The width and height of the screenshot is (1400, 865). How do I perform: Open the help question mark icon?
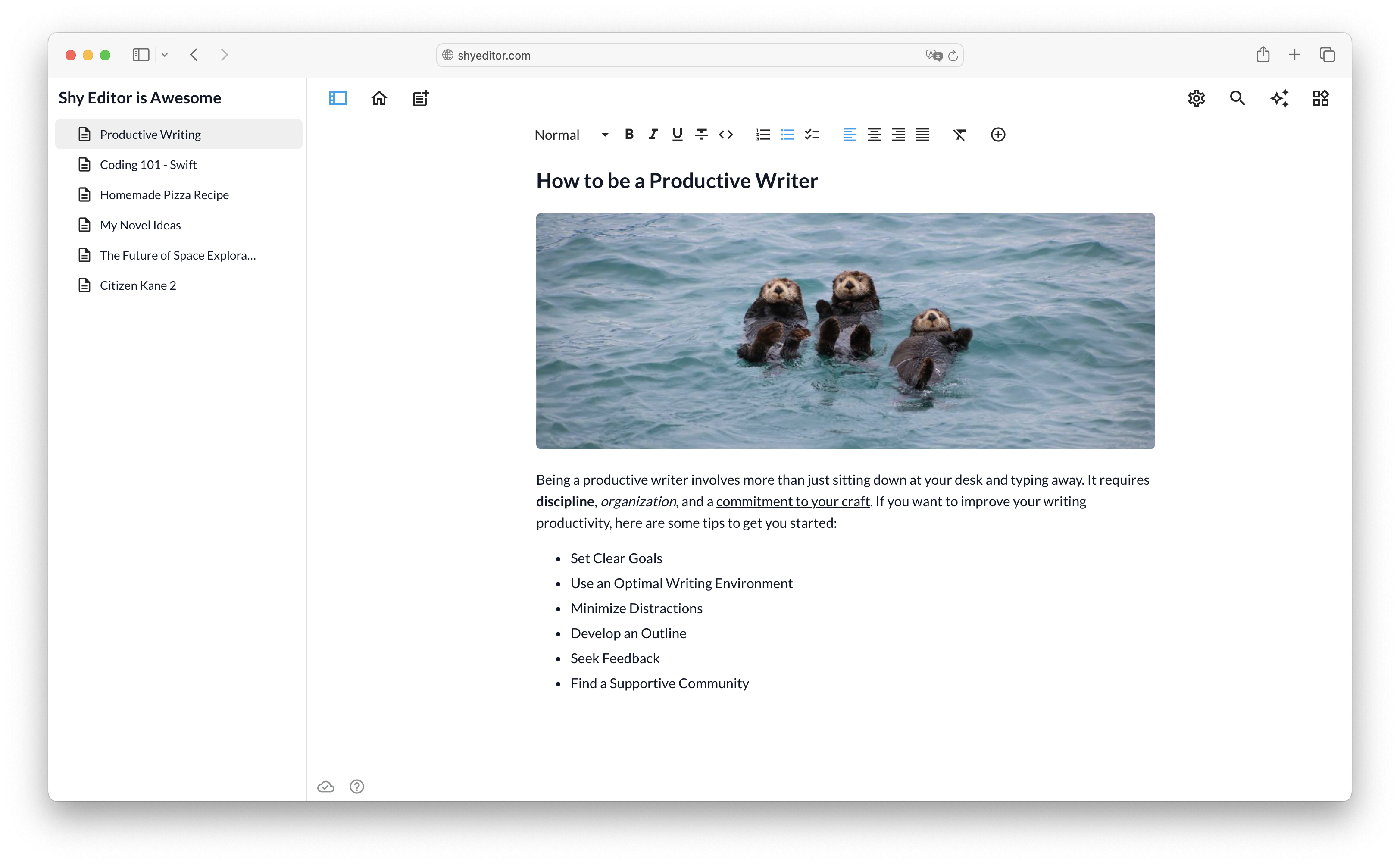click(x=357, y=787)
